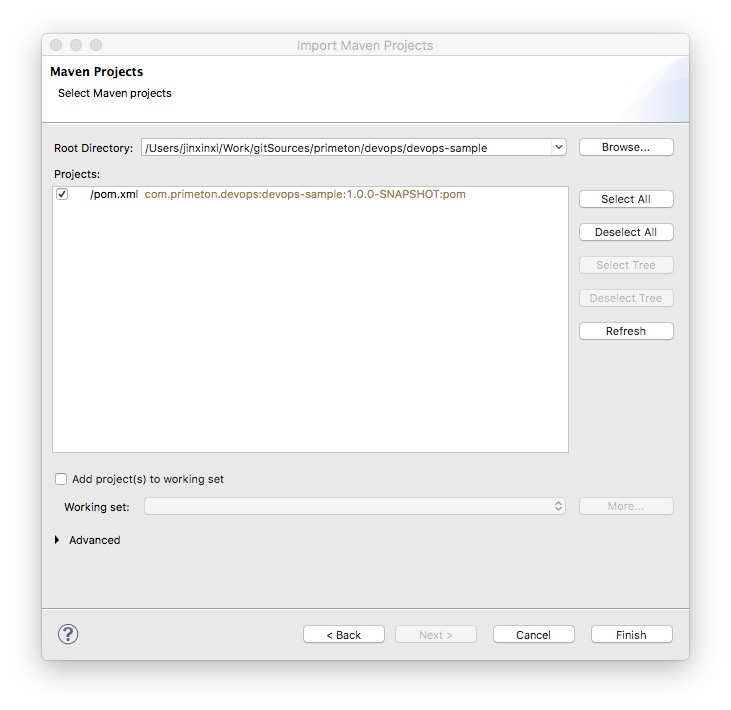Image resolution: width=731 pixels, height=710 pixels.
Task: Go to previous page with Back
Action: click(344, 634)
